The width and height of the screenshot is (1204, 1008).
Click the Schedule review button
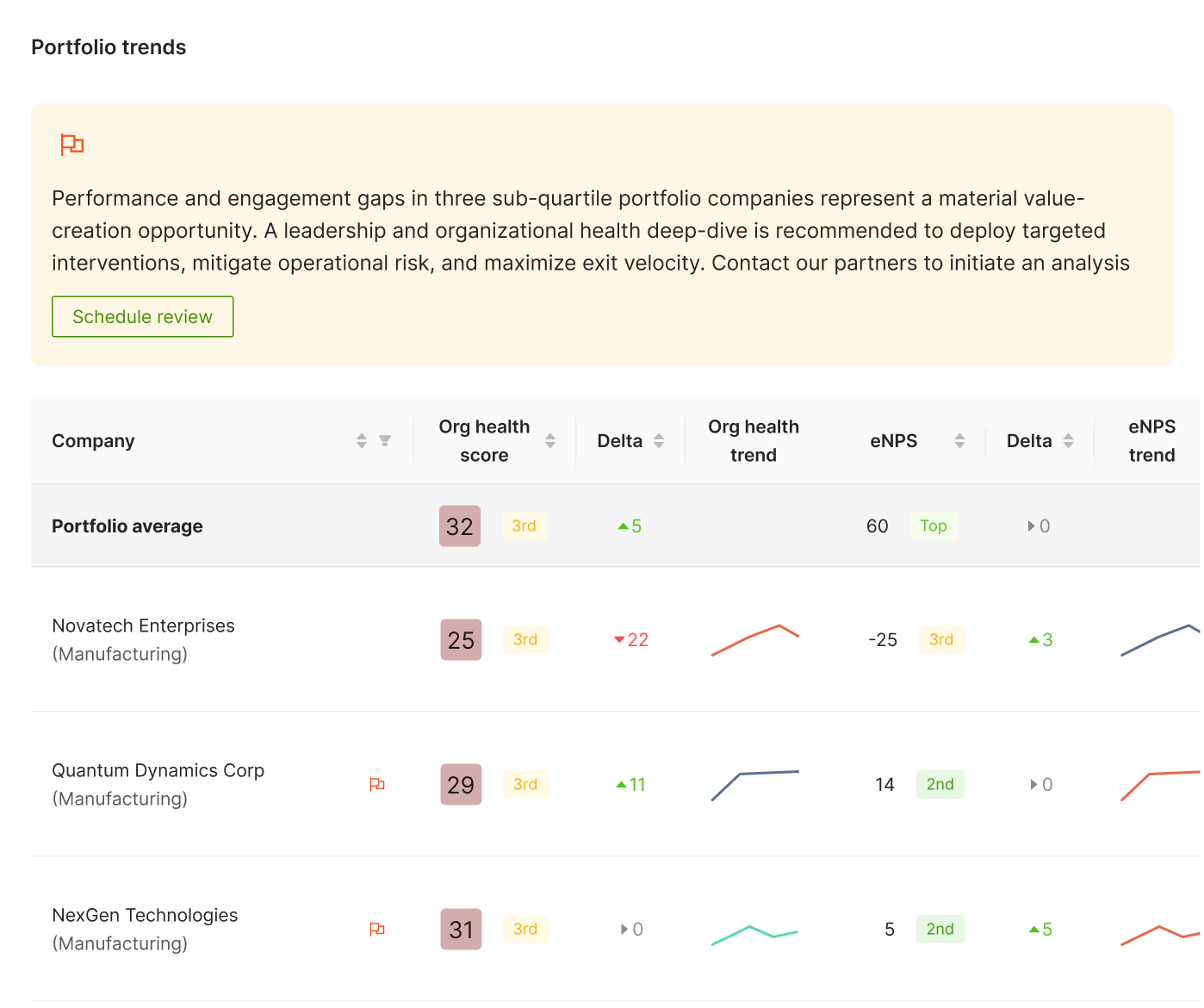(x=143, y=317)
